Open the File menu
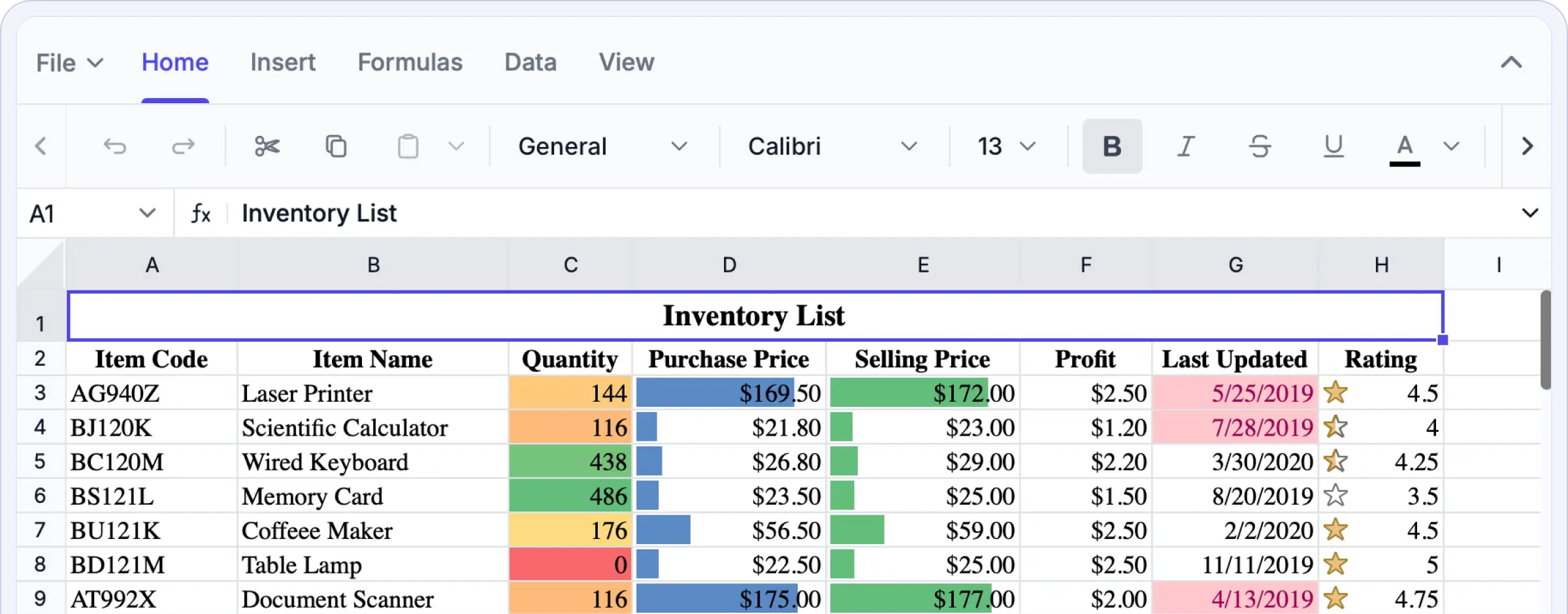1568x614 pixels. tap(69, 63)
